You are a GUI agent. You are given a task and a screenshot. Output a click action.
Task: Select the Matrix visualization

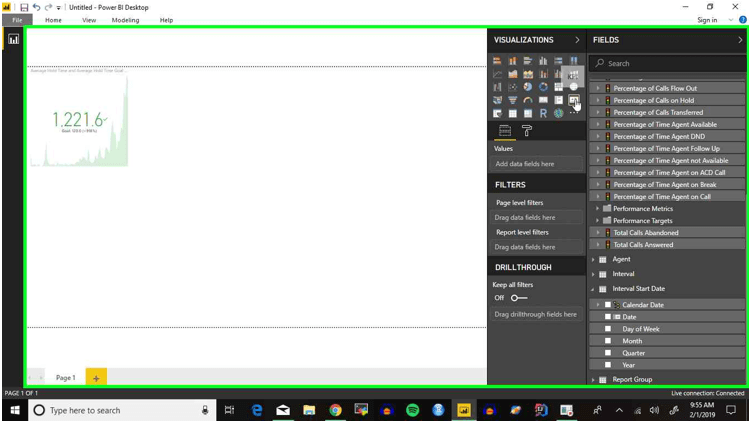coord(528,113)
